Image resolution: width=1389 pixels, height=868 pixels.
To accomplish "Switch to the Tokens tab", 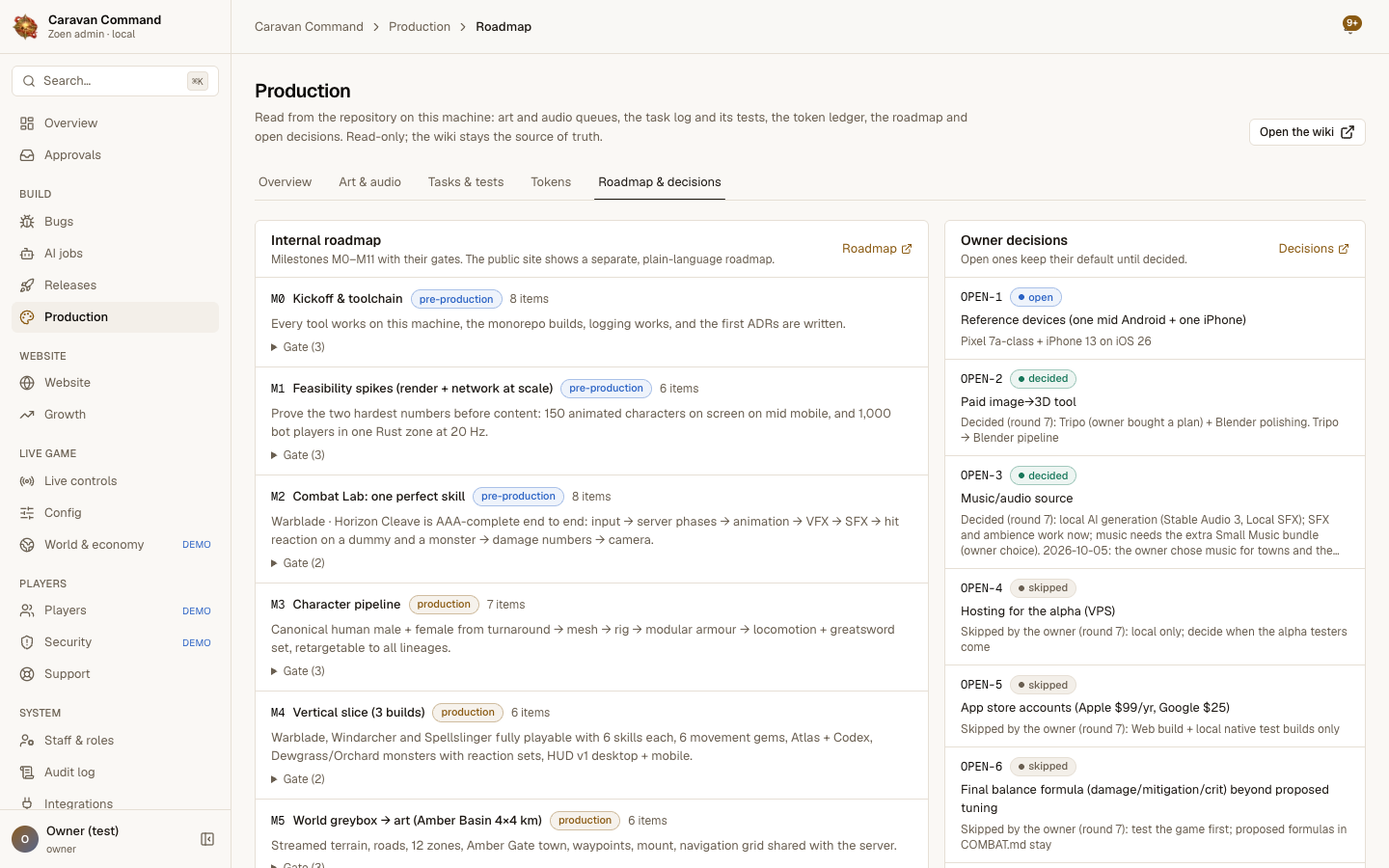I will [551, 182].
